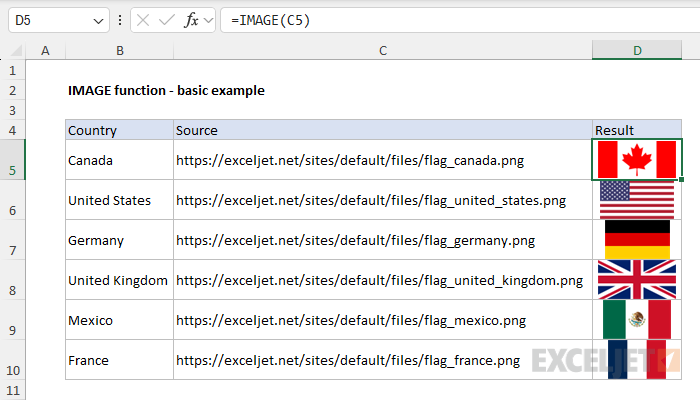Select all cells with corner triangle
The image size is (700, 400).
(16, 50)
